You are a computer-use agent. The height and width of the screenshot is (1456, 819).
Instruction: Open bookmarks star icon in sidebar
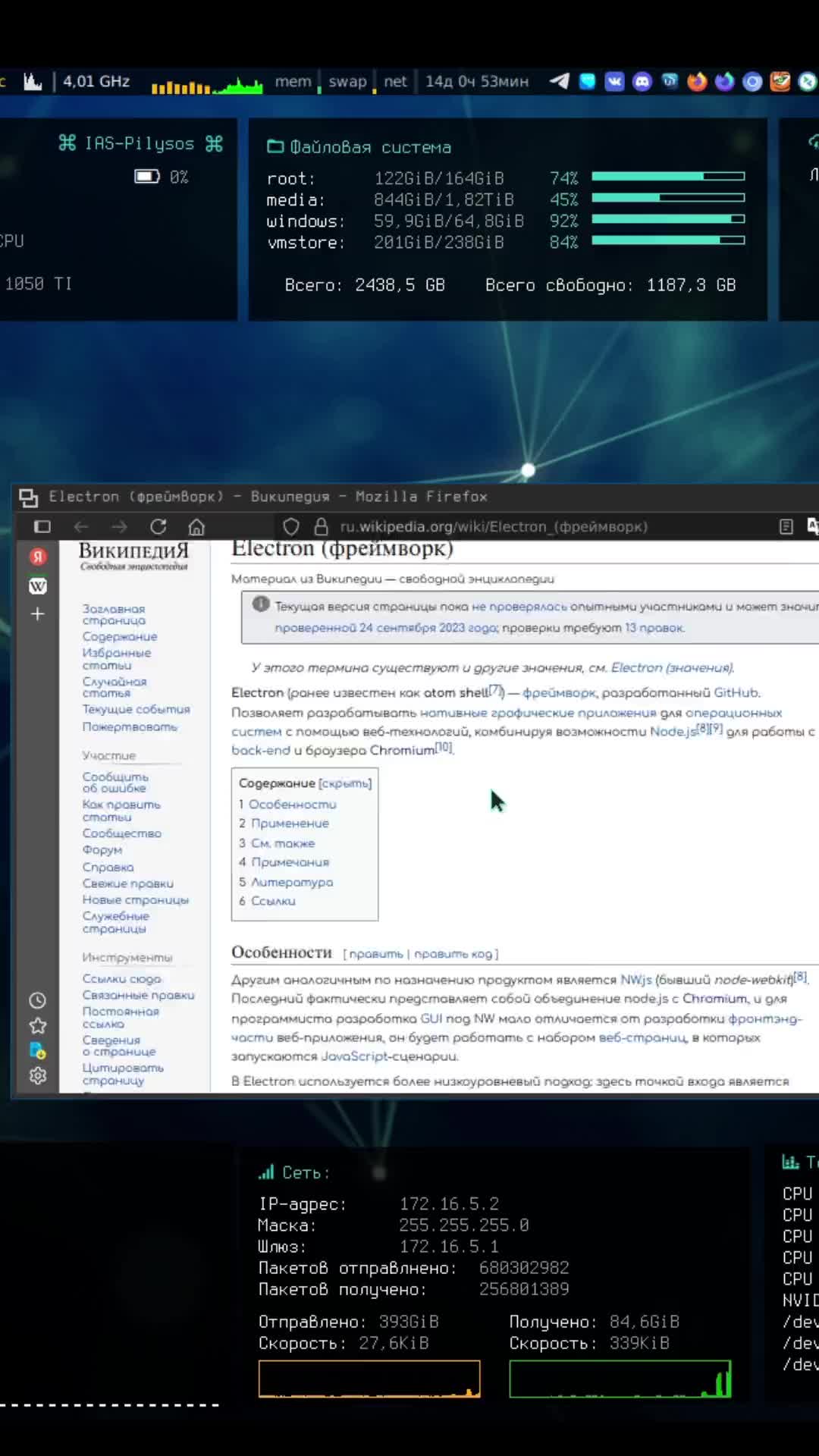[38, 1026]
